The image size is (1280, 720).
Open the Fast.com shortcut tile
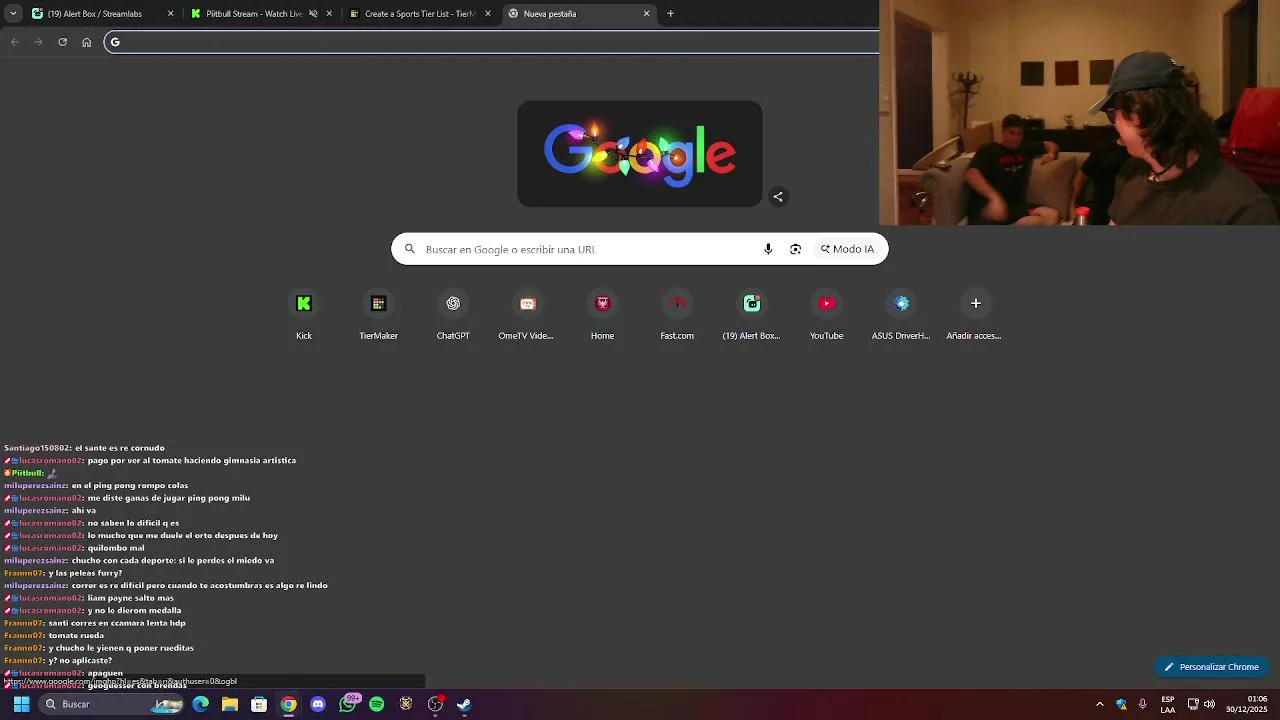point(677,315)
